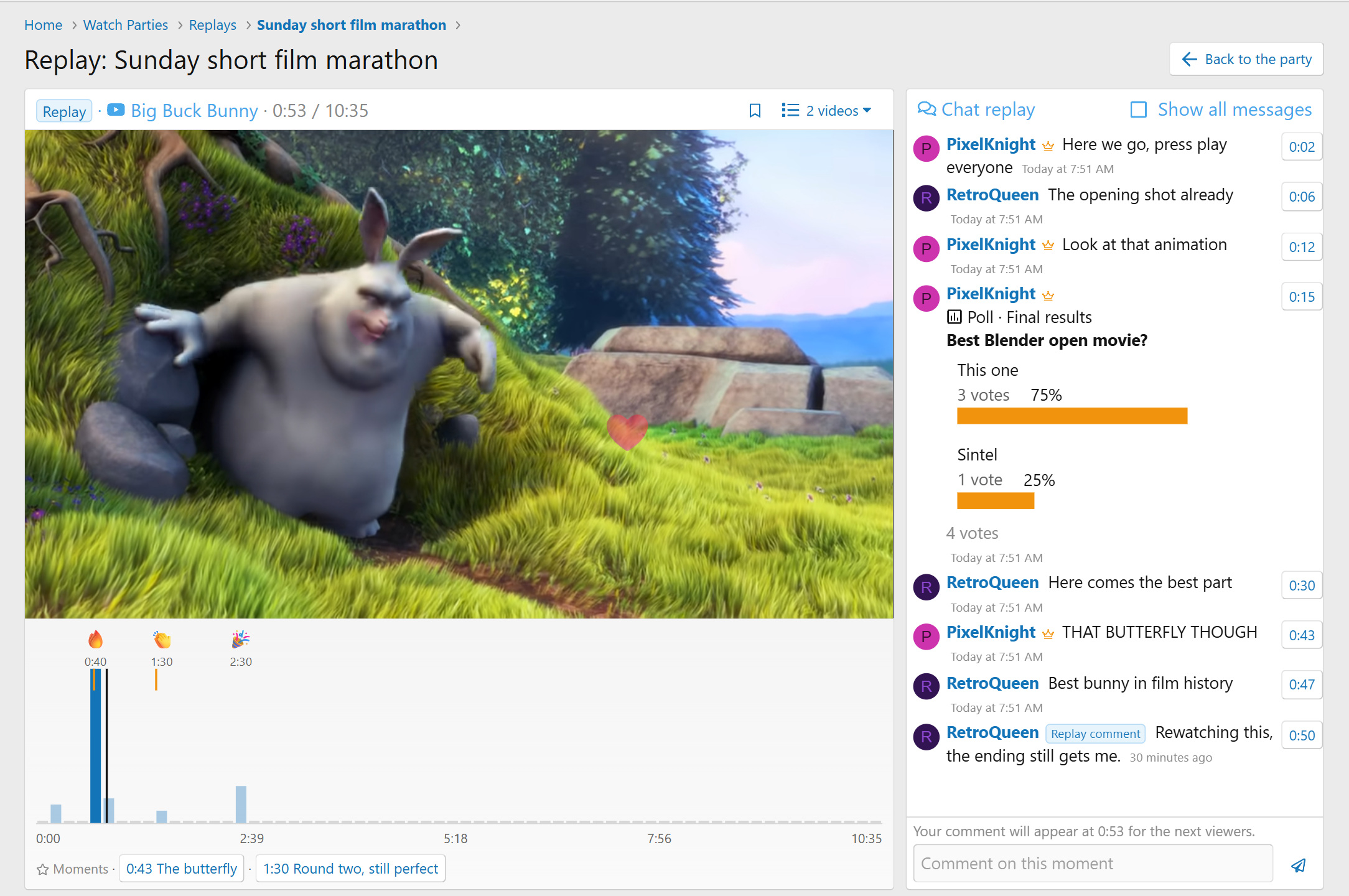Open the 2 videos dropdown
The width and height of the screenshot is (1349, 896).
(826, 111)
